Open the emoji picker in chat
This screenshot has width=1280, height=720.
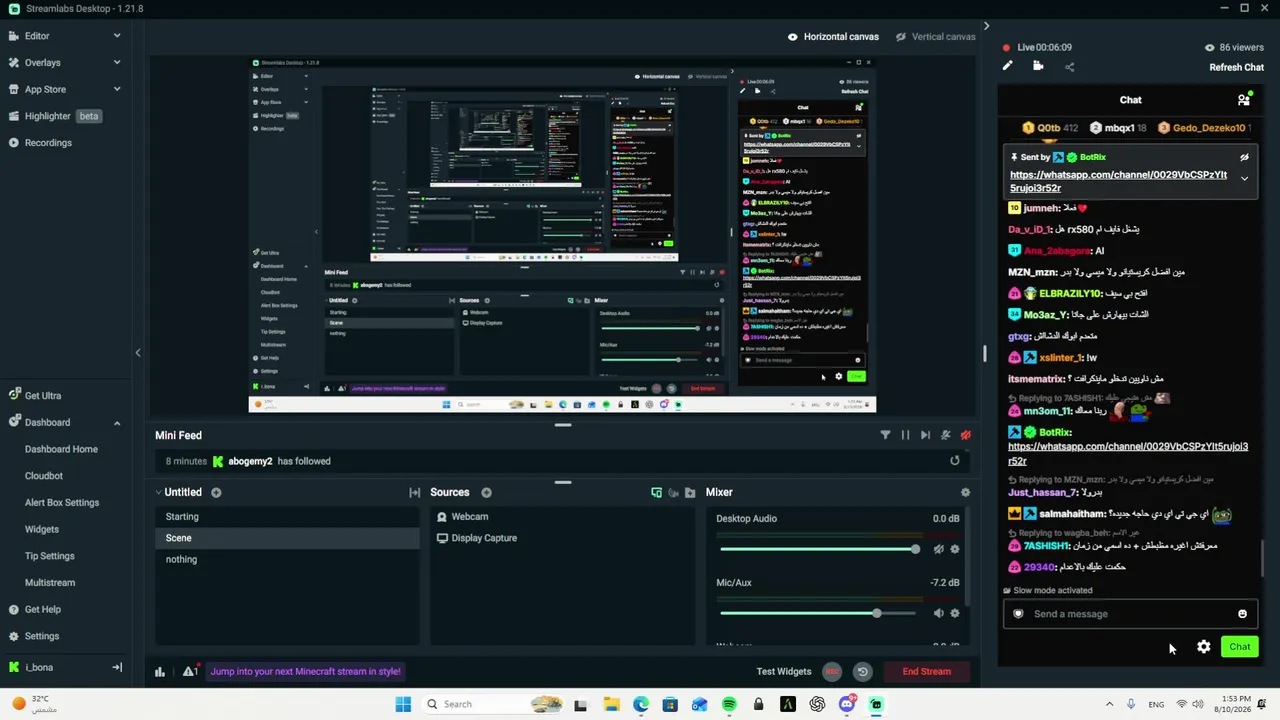(1242, 614)
